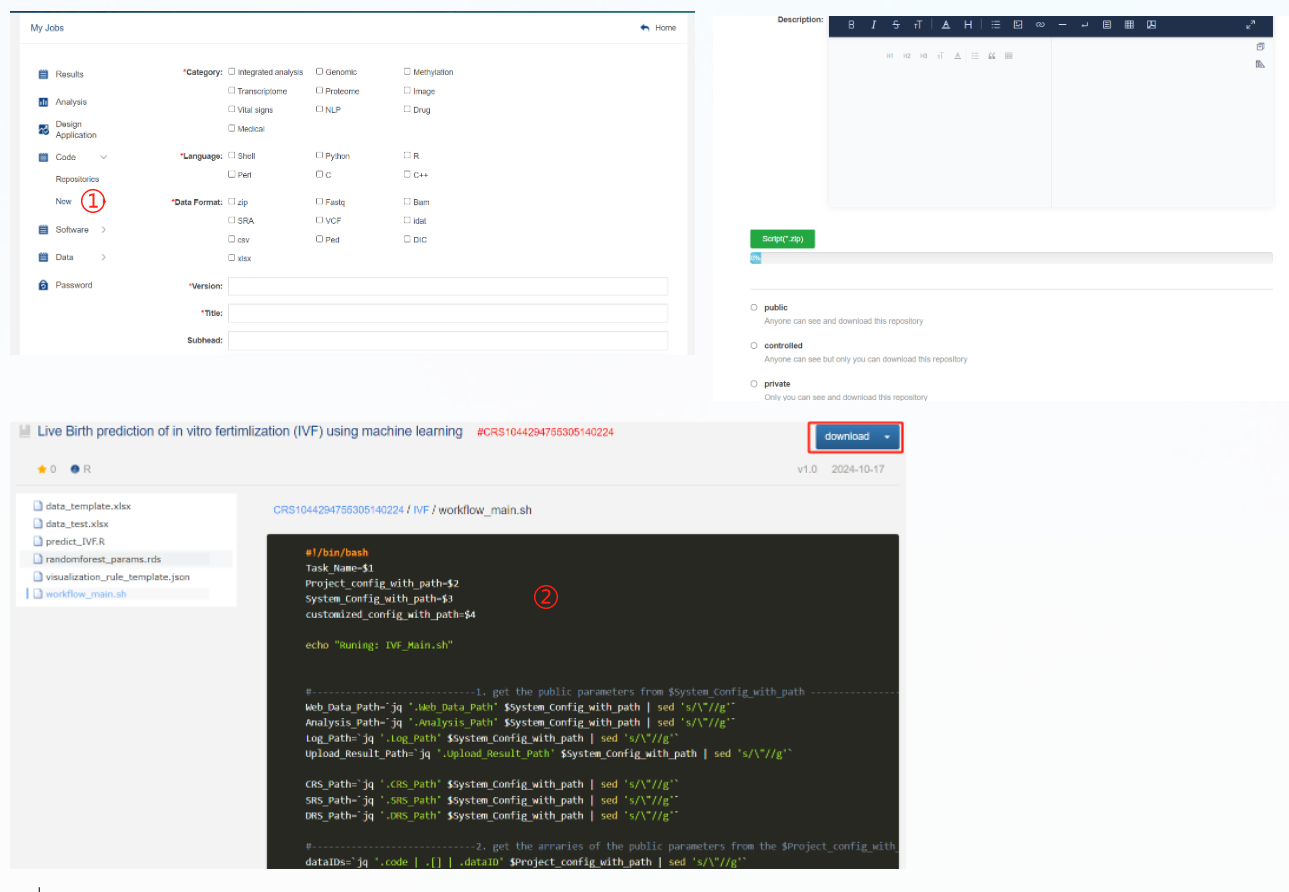
Task: Open font size tool in editor toolbar
Action: (x=917, y=25)
